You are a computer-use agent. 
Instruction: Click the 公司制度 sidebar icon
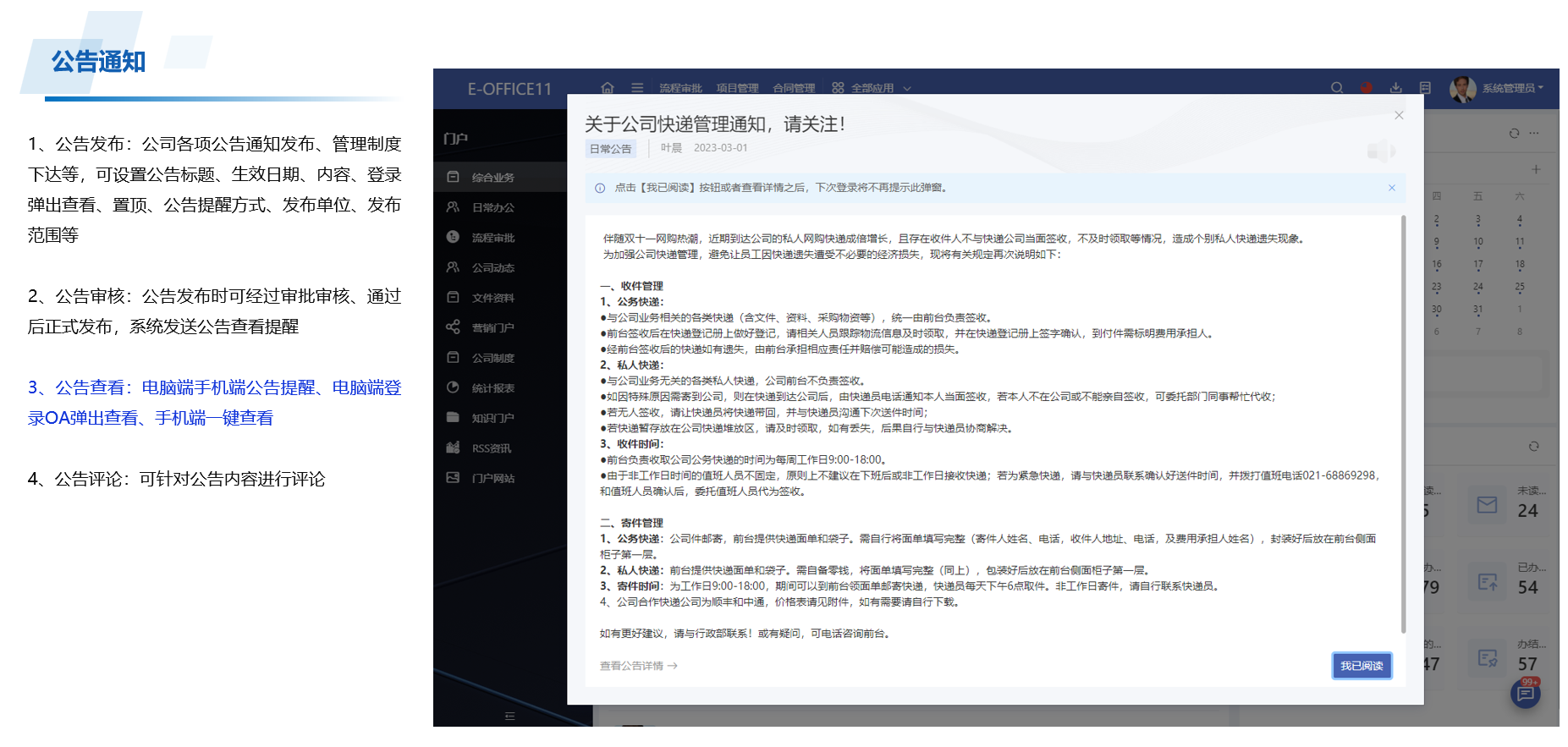(453, 357)
